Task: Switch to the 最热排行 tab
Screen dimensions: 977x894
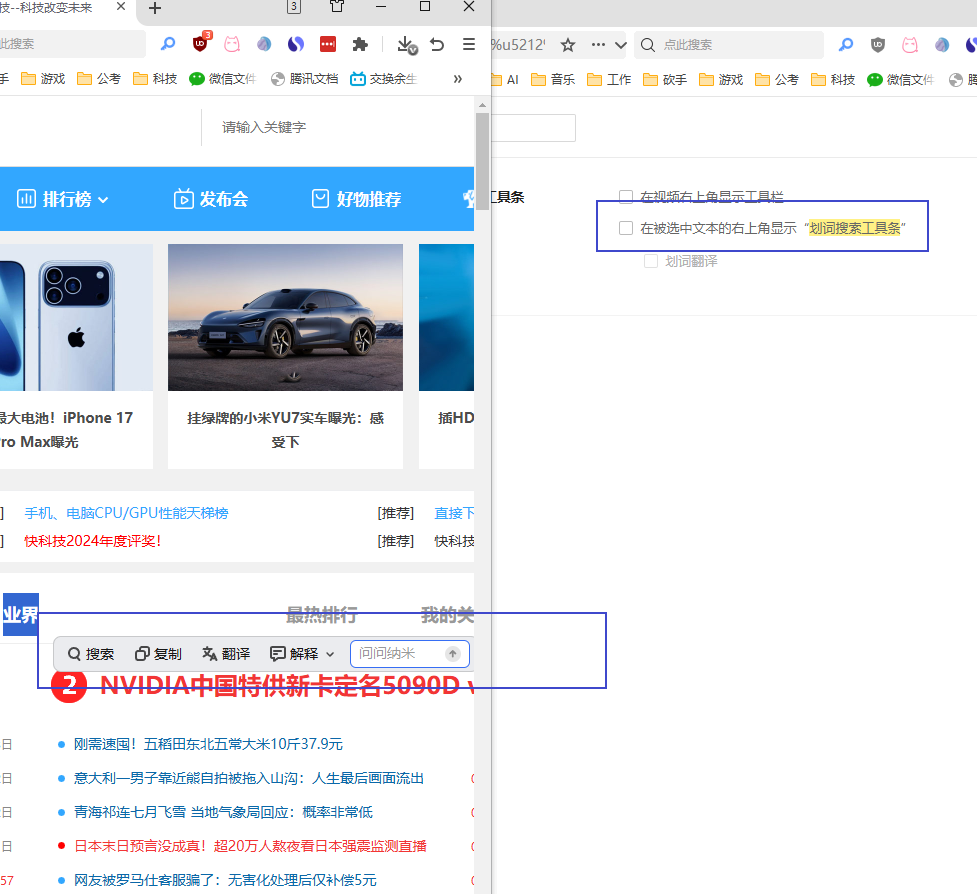Action: tap(322, 615)
